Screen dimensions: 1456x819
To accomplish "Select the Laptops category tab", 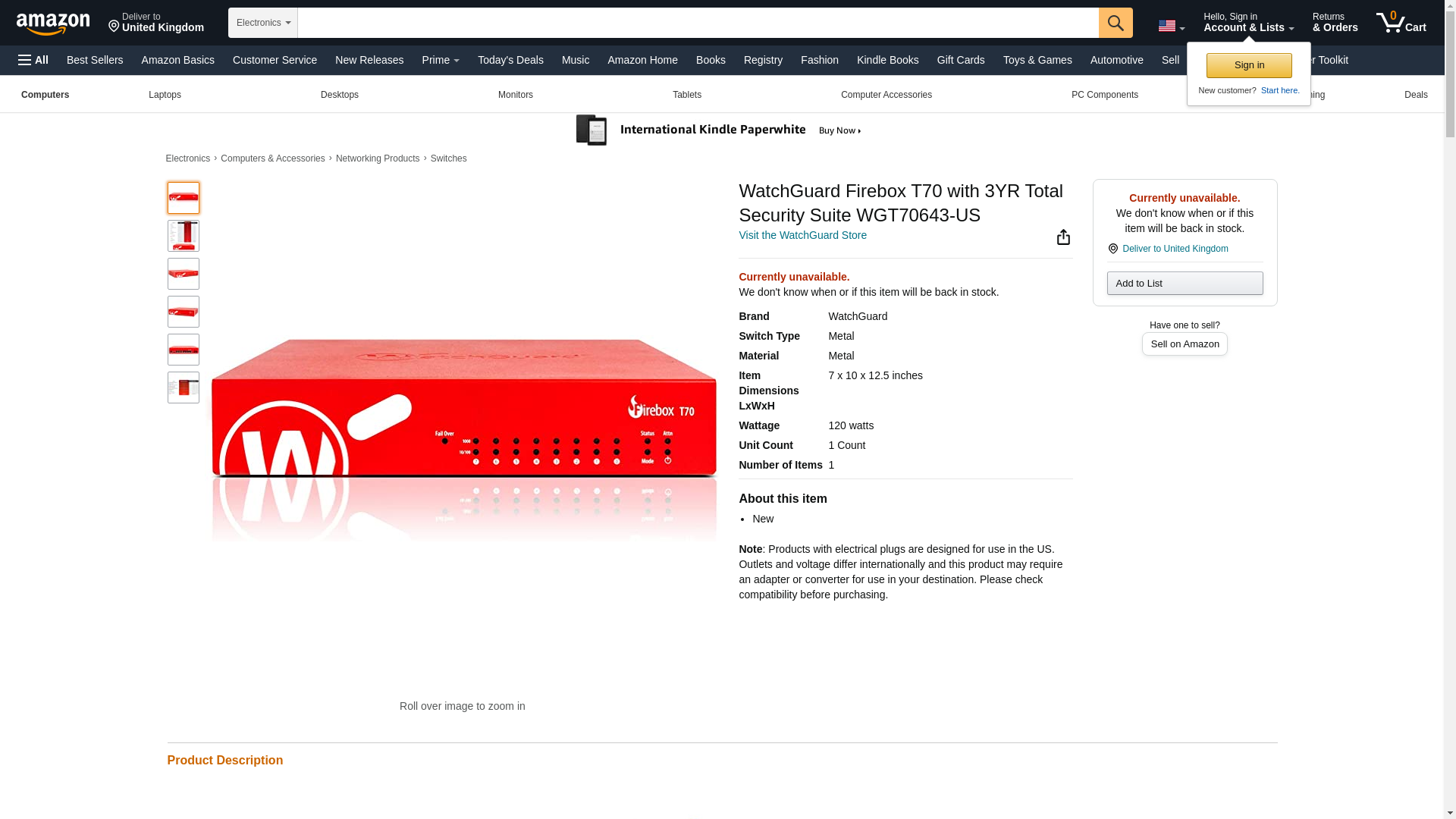I will pos(165,95).
